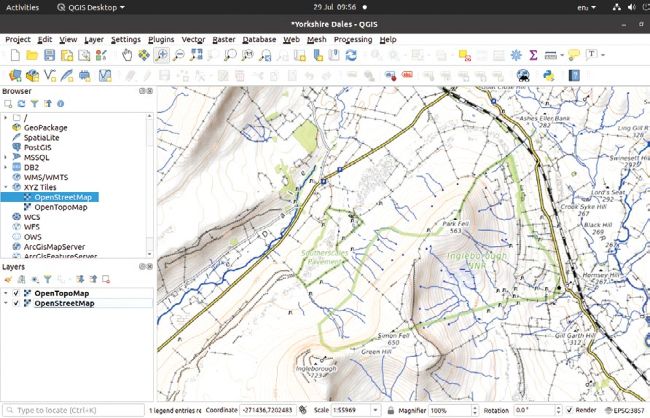Open Activities overview in top bar
Screen dimensions: 650x418
tap(23, 7)
